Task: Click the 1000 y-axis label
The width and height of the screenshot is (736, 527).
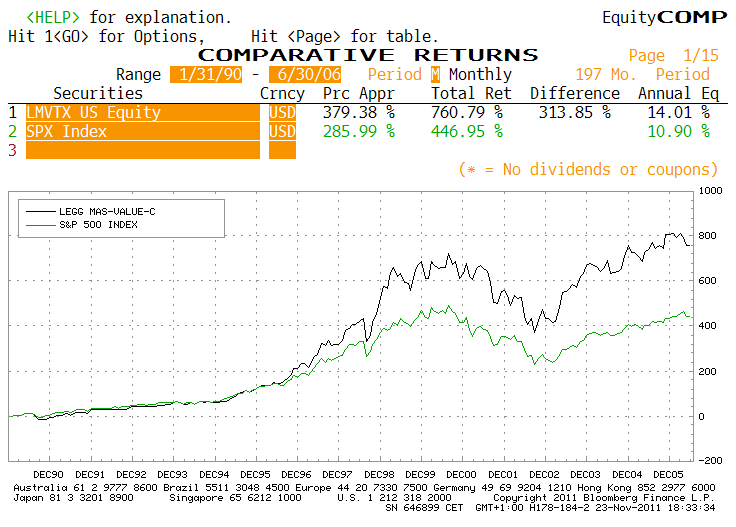Action: tap(711, 191)
